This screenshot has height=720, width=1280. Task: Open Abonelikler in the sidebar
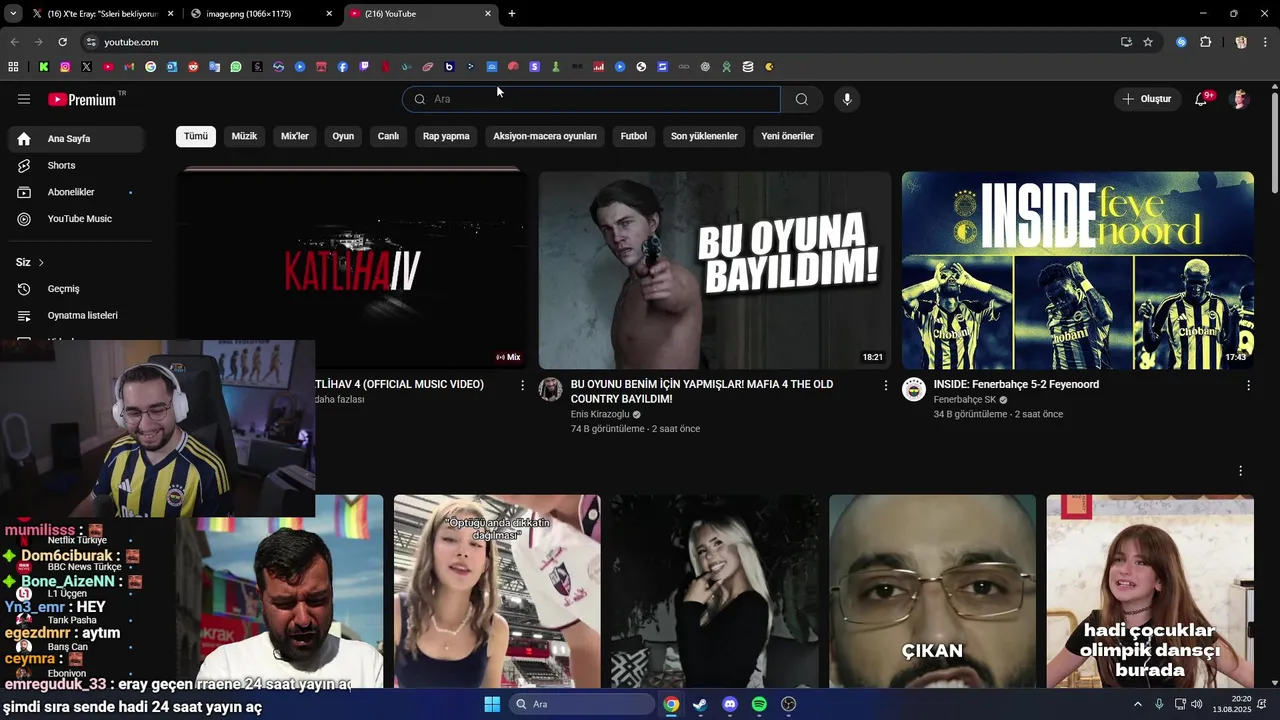coord(76,192)
